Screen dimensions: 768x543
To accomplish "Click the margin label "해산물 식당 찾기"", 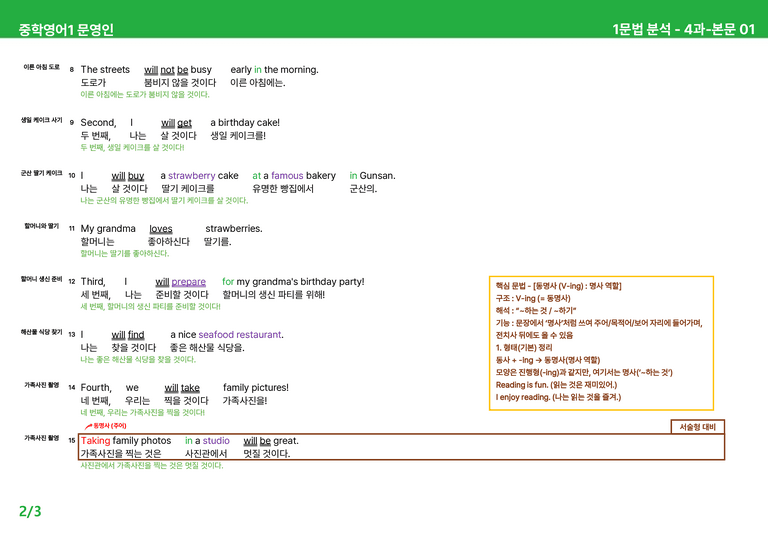I will [42, 332].
